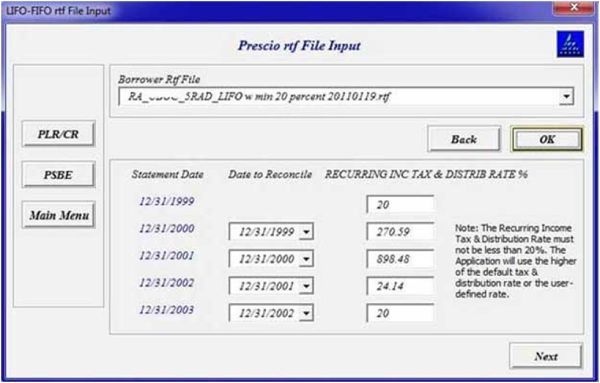Close the LIFO-FIFO rtf File Input window
The width and height of the screenshot is (600, 383).
point(574,7)
